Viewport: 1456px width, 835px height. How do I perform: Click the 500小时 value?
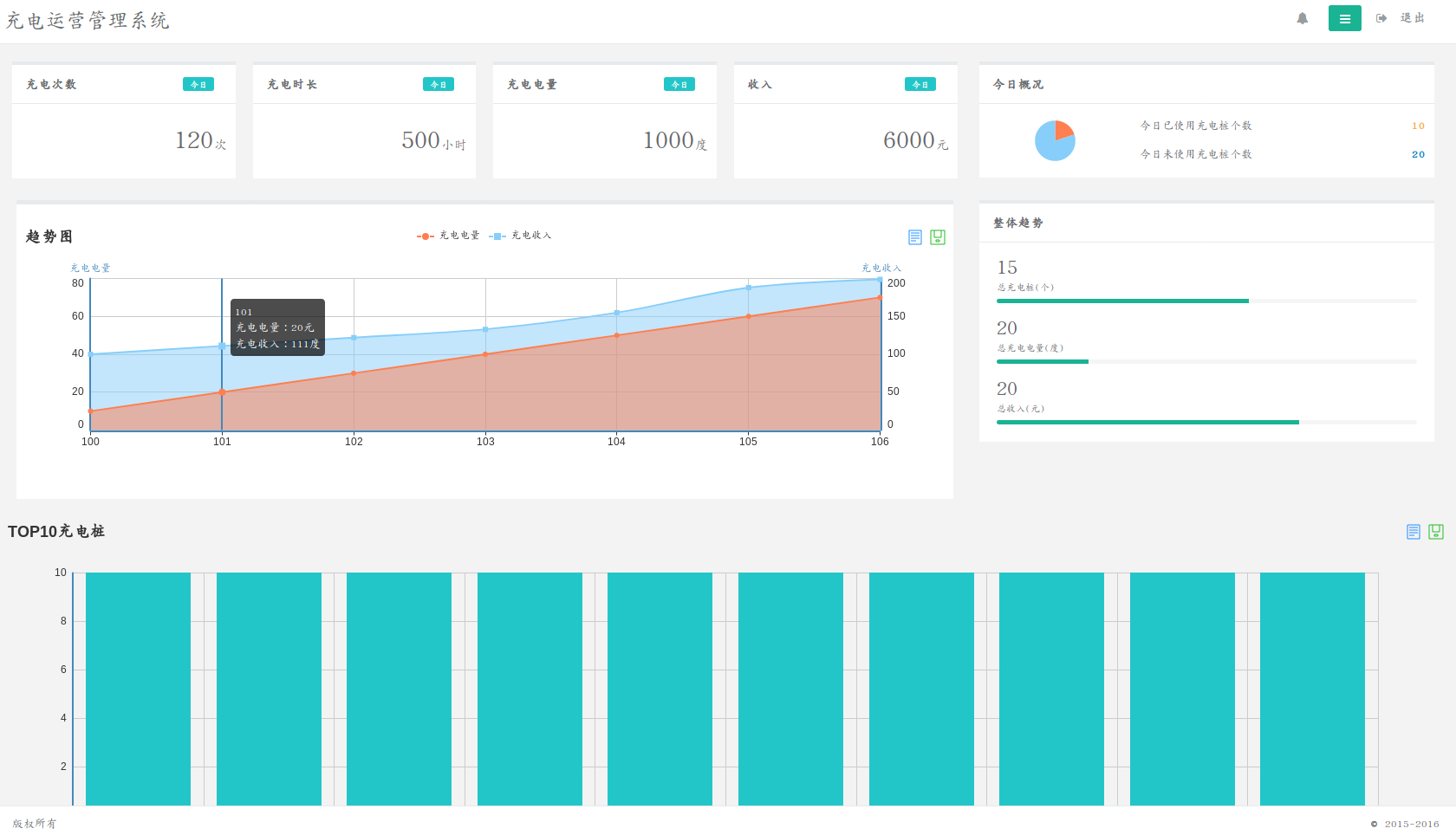click(433, 140)
